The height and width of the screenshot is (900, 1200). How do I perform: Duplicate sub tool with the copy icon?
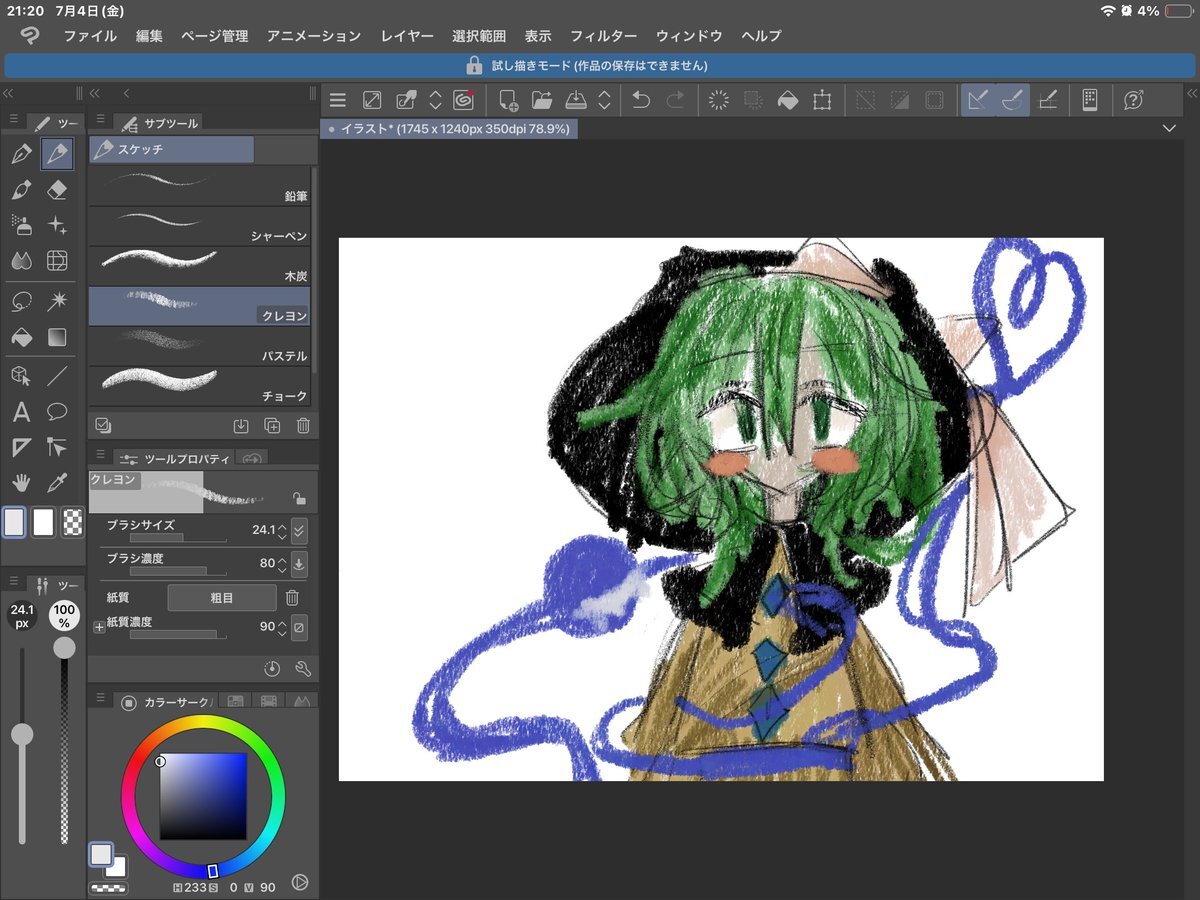pos(272,425)
